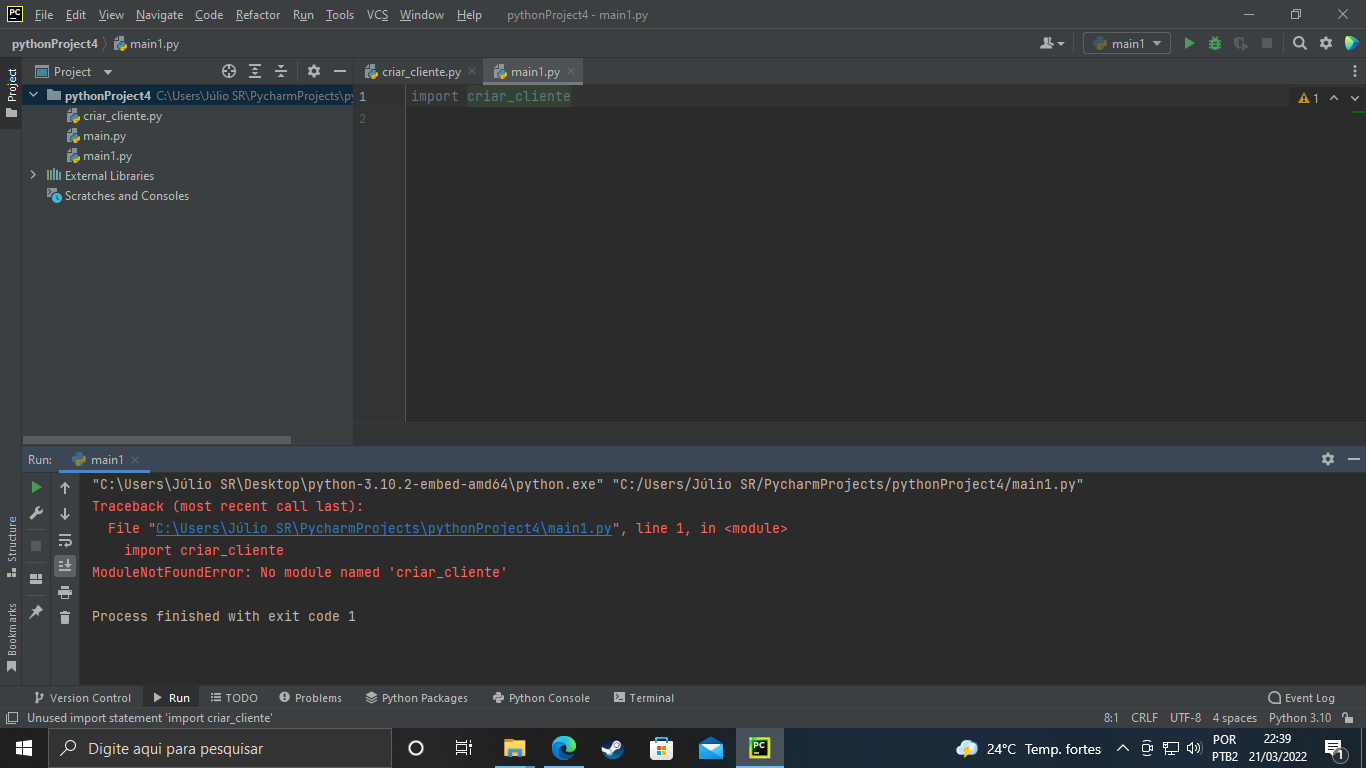
Task: Open Microsoft Edge from the taskbar
Action: pyautogui.click(x=564, y=748)
